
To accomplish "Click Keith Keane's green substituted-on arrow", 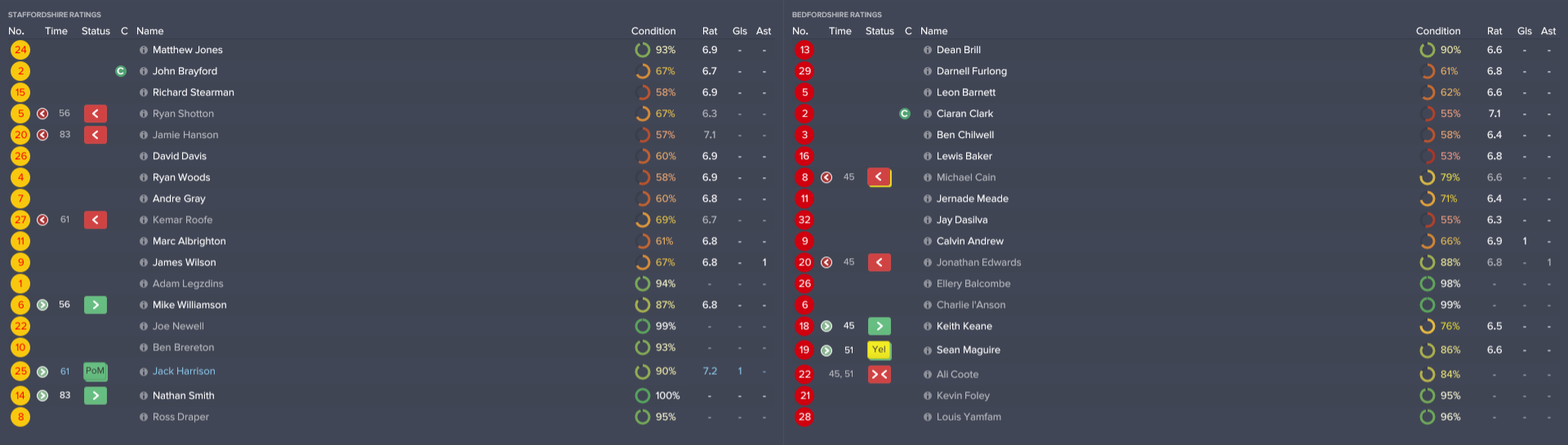I will click(x=879, y=326).
